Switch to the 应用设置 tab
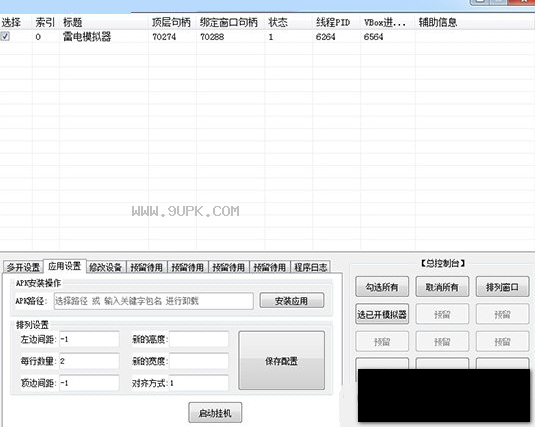The height and width of the screenshot is (427, 535). [x=64, y=266]
